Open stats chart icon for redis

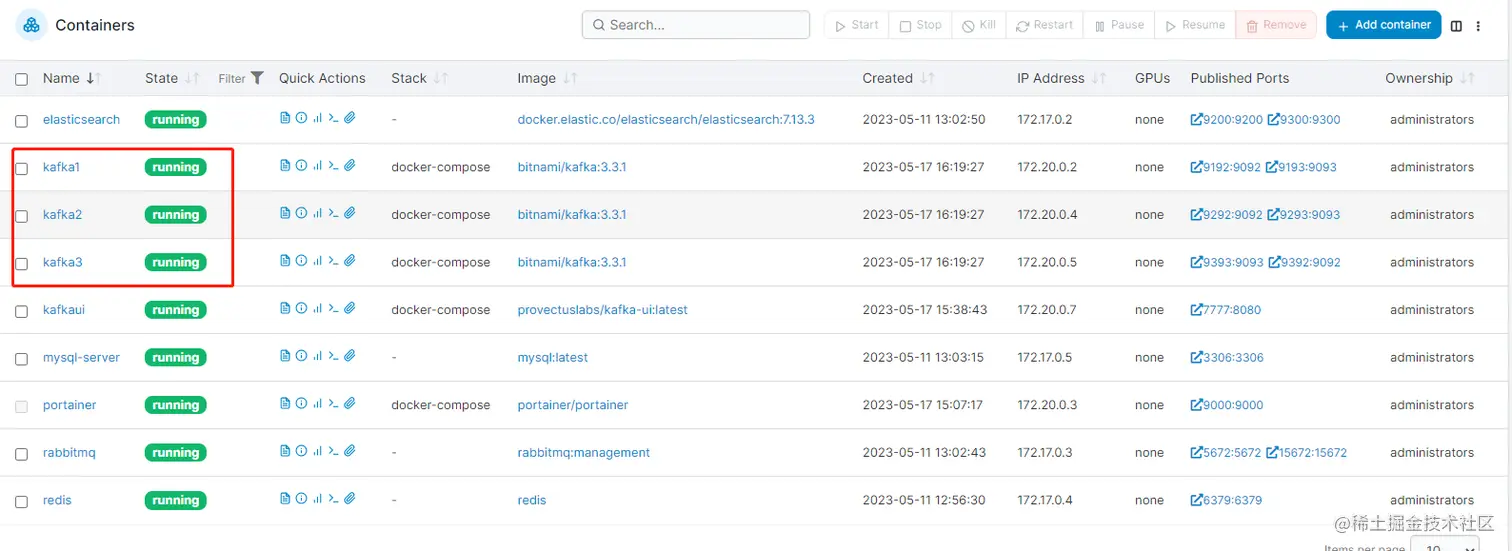coord(317,499)
